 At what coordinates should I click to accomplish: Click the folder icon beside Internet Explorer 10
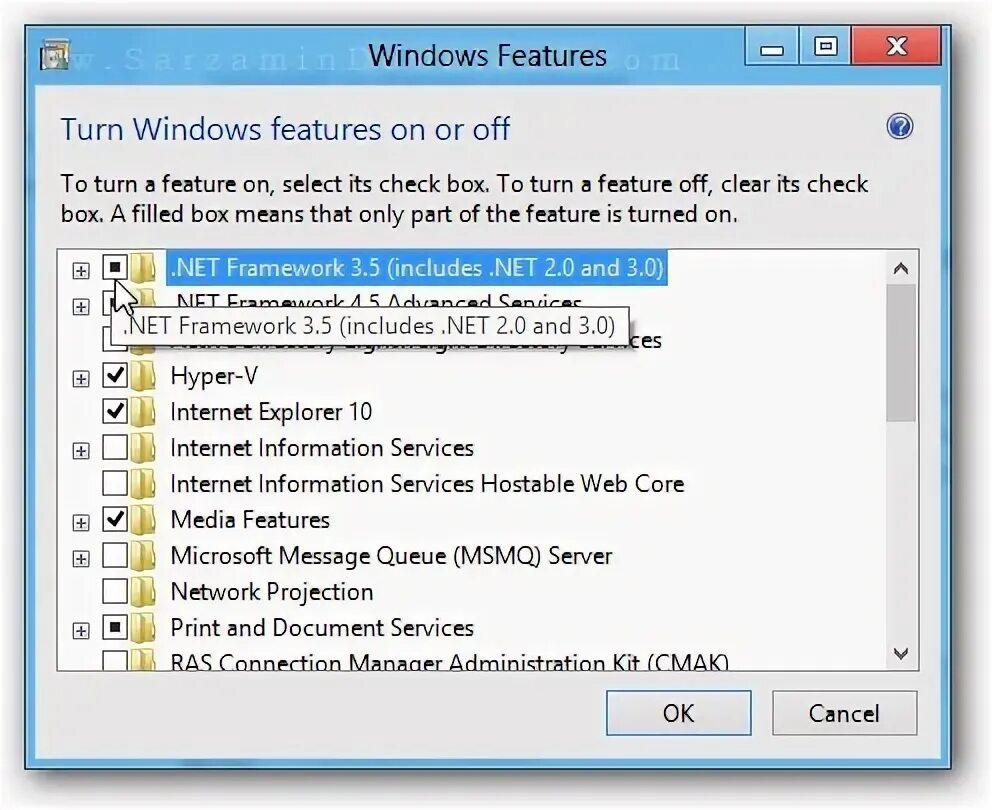[144, 413]
